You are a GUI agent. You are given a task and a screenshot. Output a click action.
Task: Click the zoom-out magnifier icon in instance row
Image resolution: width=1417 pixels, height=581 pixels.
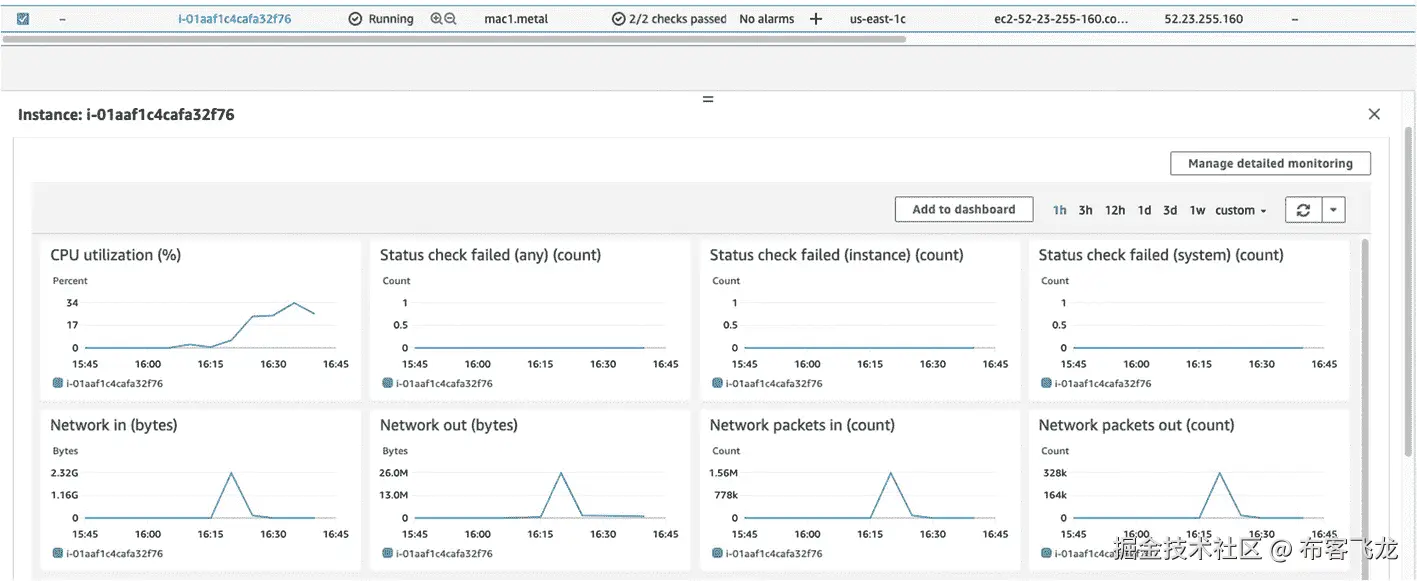(x=450, y=19)
